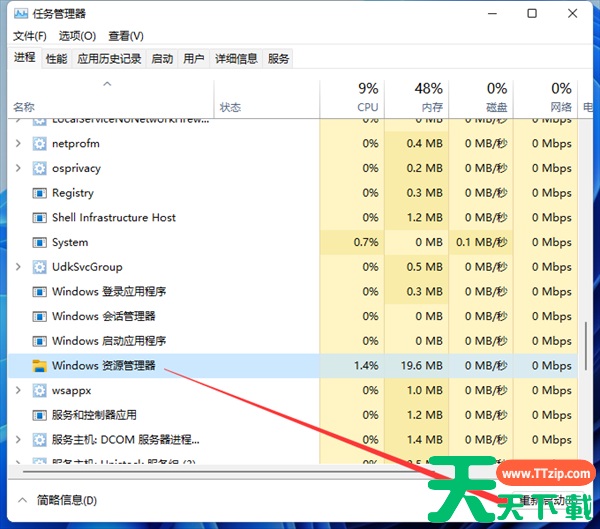Screen dimensions: 600x529
Task: Click the osprivacy gear icon
Action: (x=39, y=168)
